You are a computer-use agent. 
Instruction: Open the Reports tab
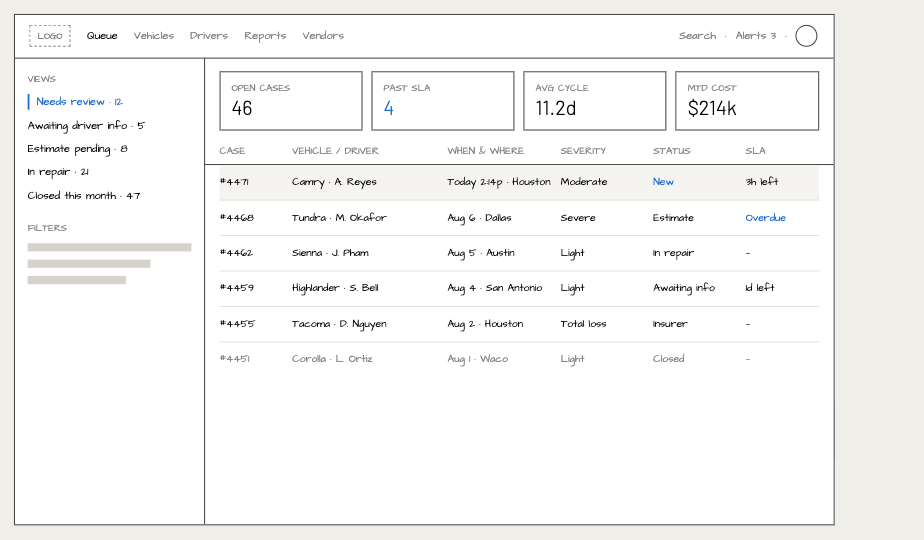[x=265, y=36]
